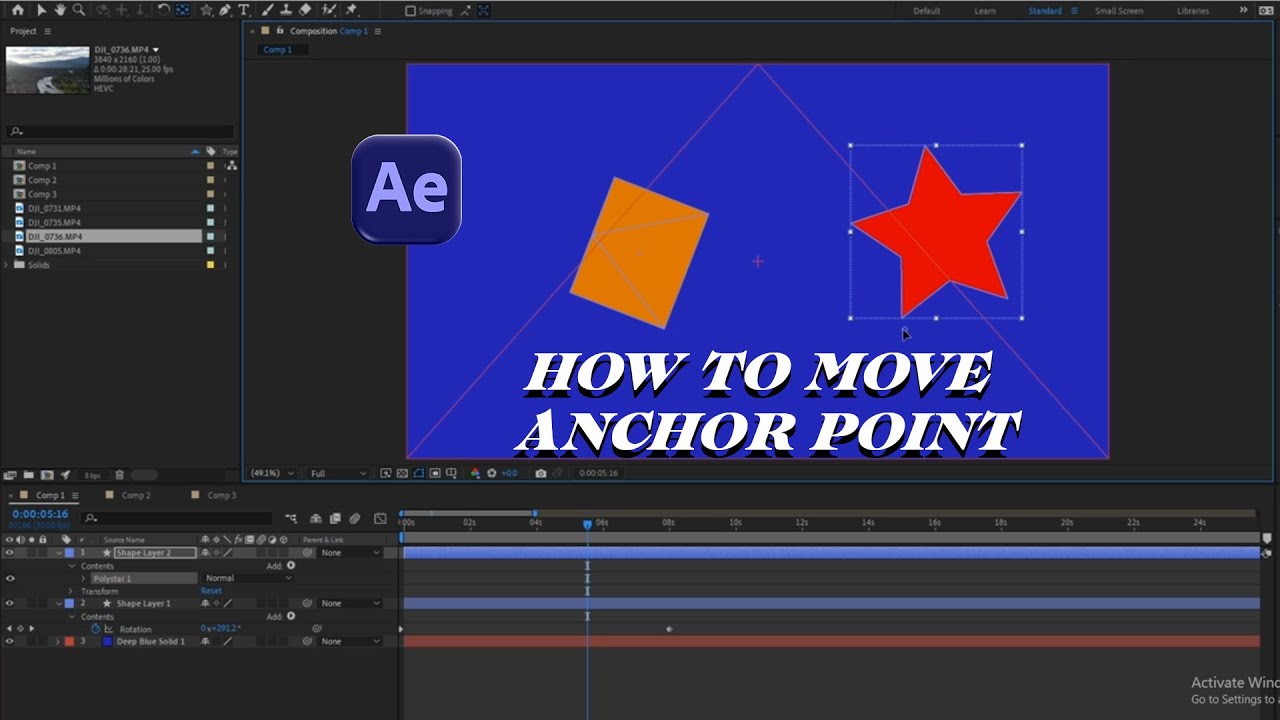Click the Reset link for Transform
The width and height of the screenshot is (1280, 720).
pos(211,591)
